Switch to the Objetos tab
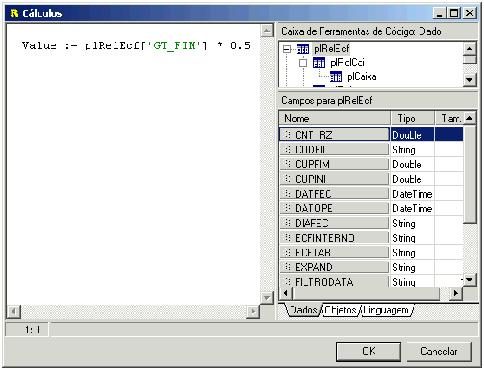The image size is (484, 370). [x=341, y=310]
